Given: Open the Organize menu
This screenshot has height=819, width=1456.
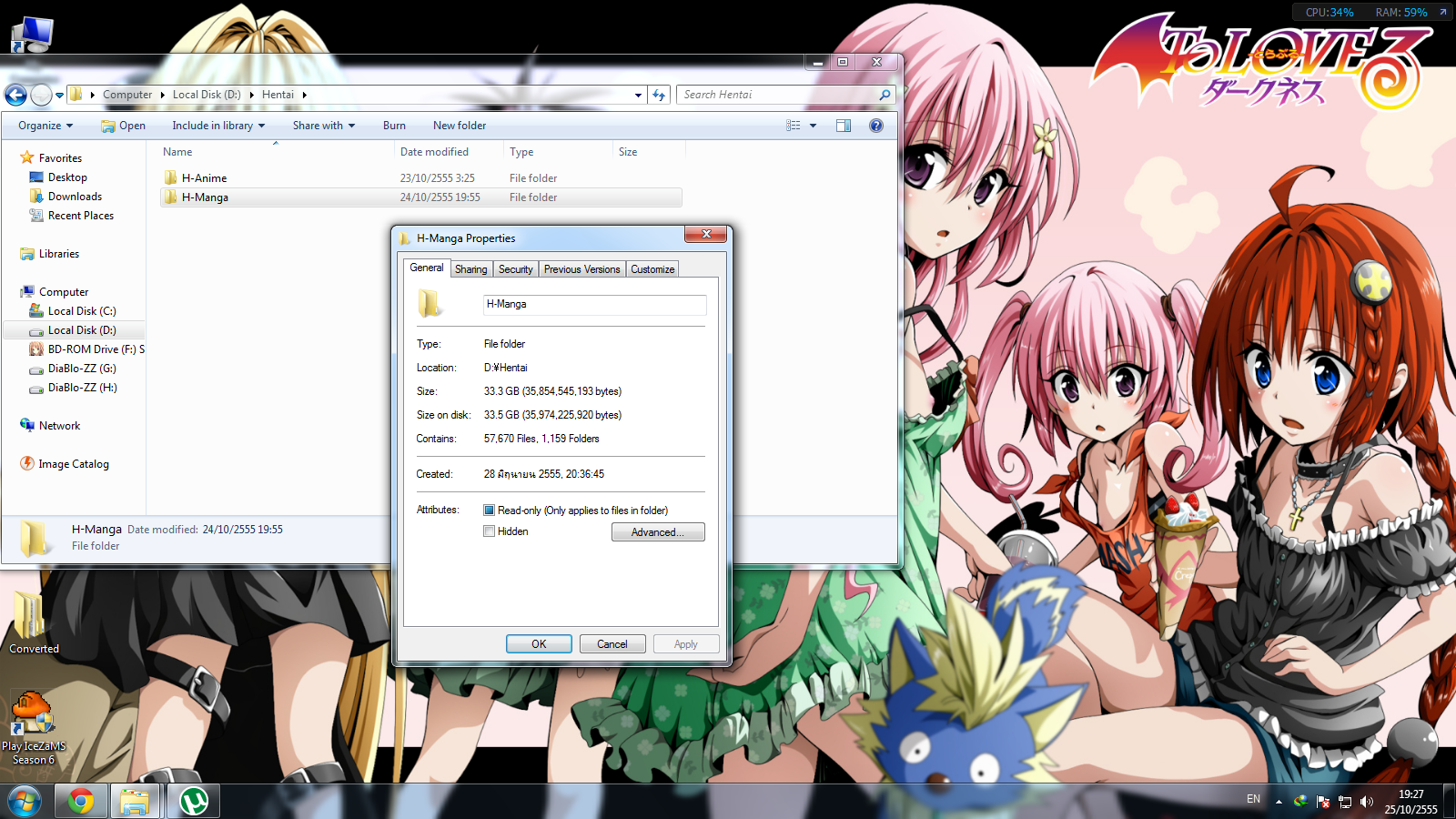Looking at the screenshot, I should (45, 126).
